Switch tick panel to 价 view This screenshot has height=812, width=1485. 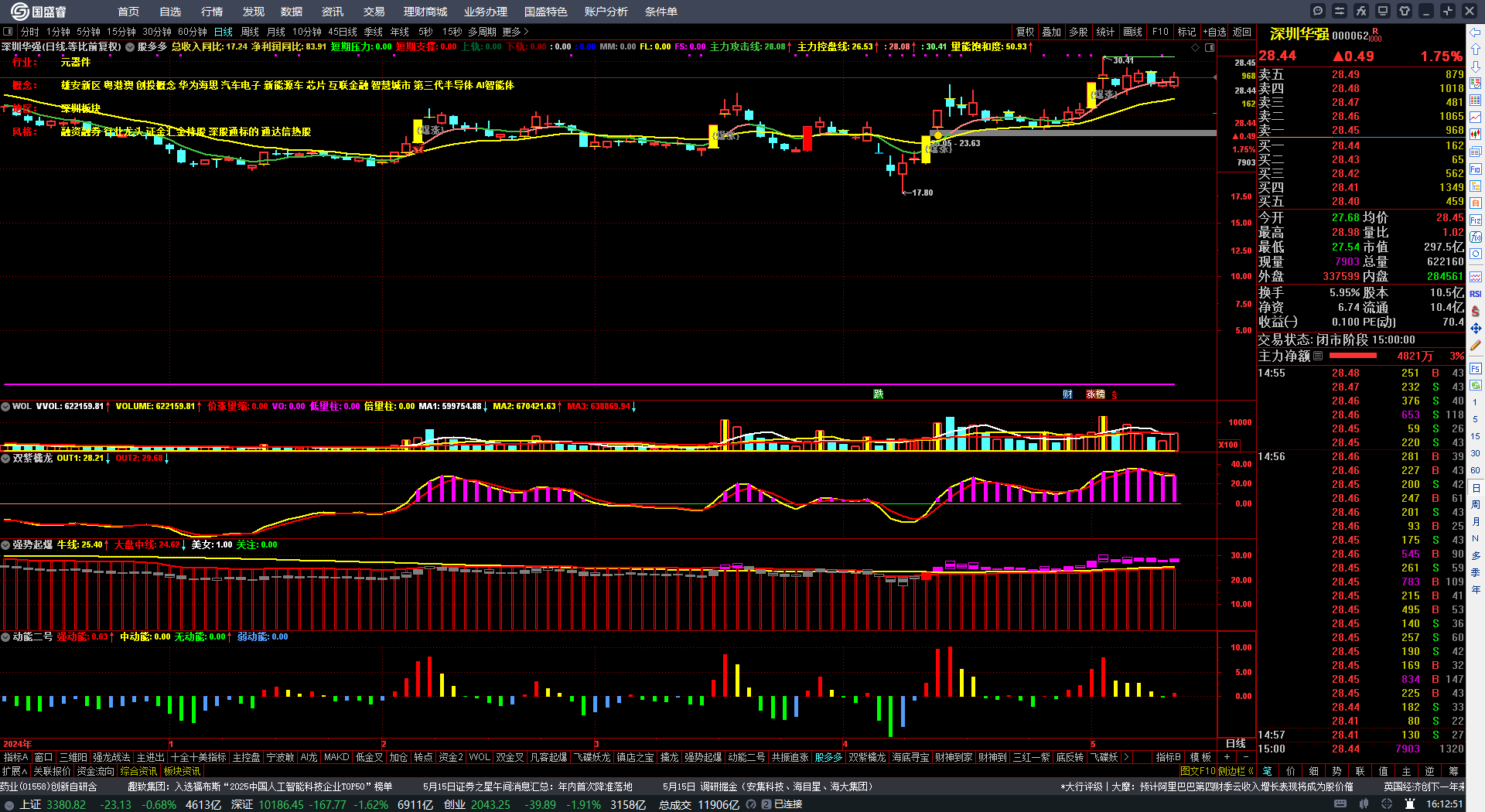(x=1291, y=771)
